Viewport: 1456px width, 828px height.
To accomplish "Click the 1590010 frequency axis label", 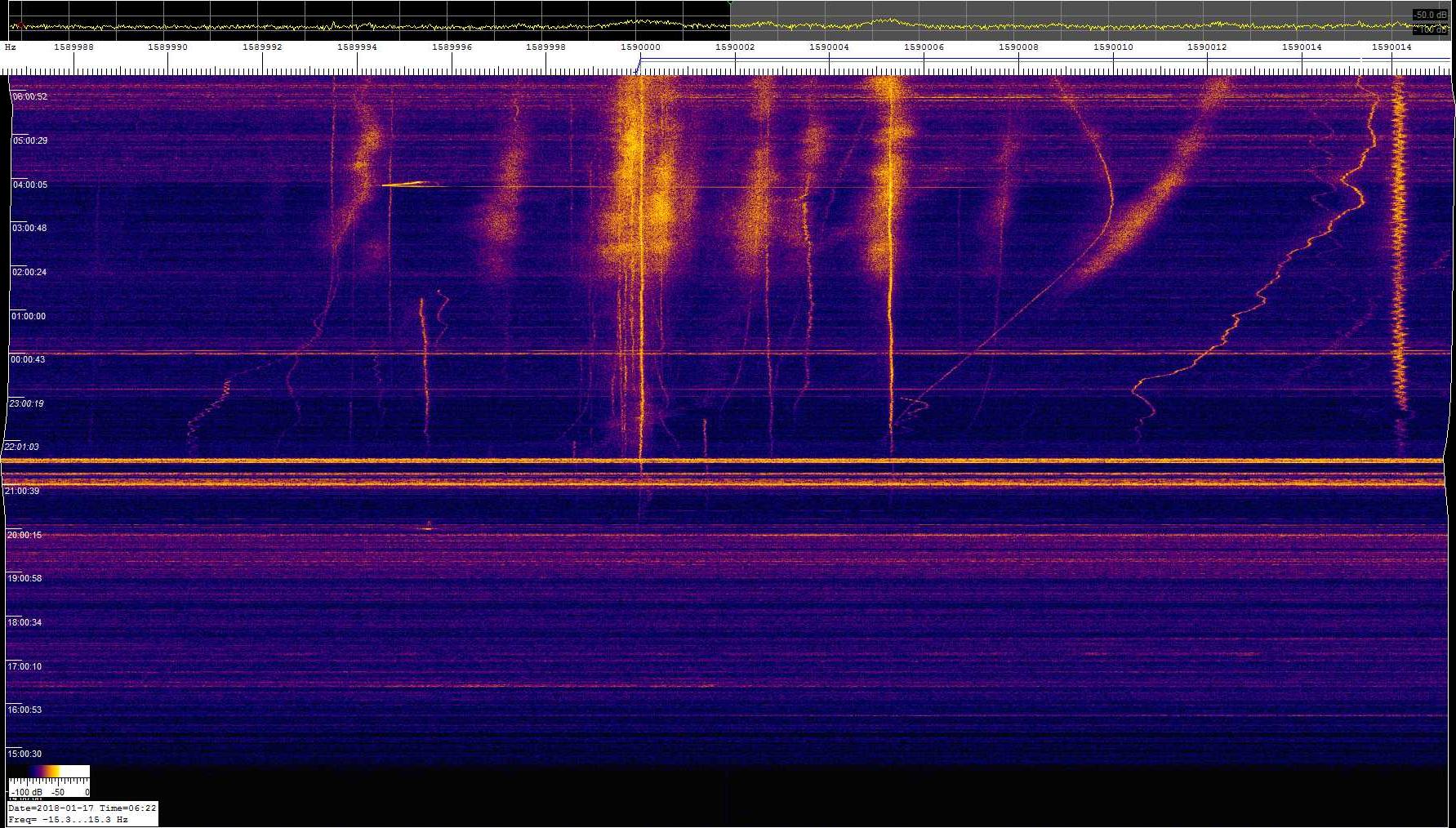I will (x=1113, y=47).
